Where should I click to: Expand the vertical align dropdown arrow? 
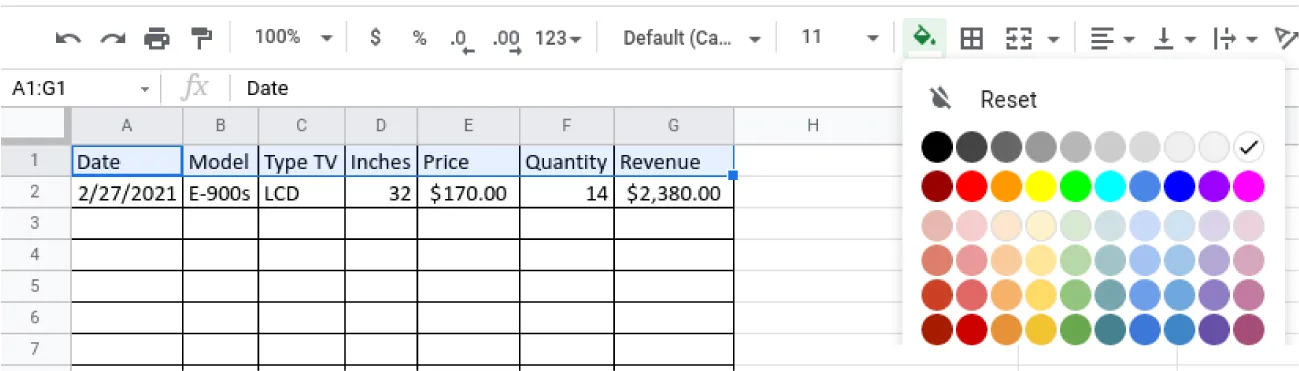[x=1190, y=40]
